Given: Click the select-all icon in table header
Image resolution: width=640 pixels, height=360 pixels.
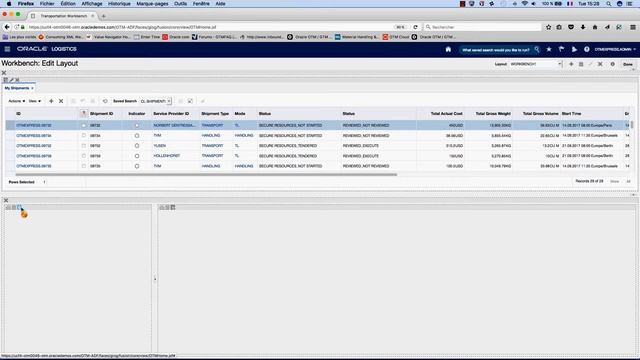Looking at the screenshot, I should tap(83, 113).
